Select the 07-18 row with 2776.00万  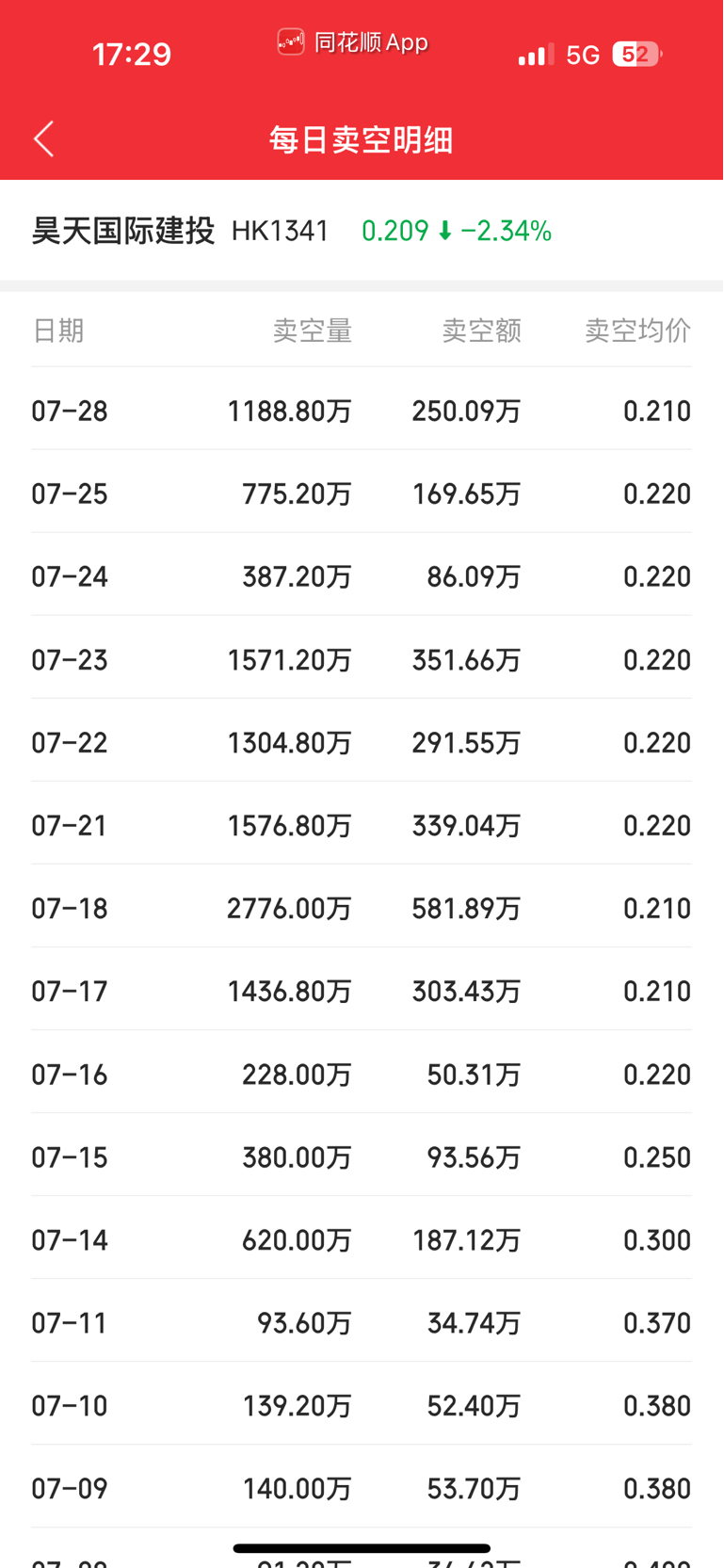[x=362, y=908]
